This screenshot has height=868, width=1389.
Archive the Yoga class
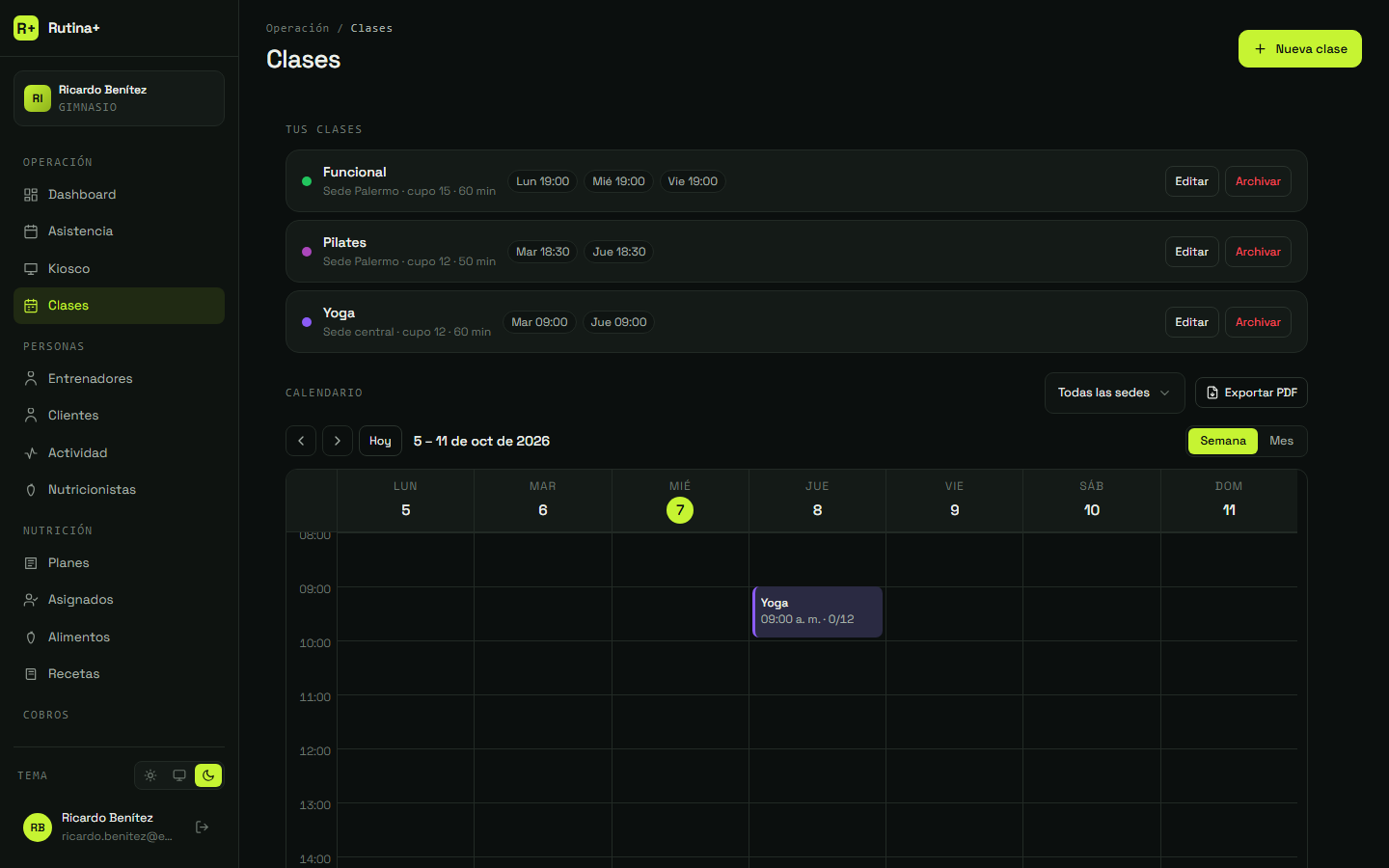[x=1258, y=322]
